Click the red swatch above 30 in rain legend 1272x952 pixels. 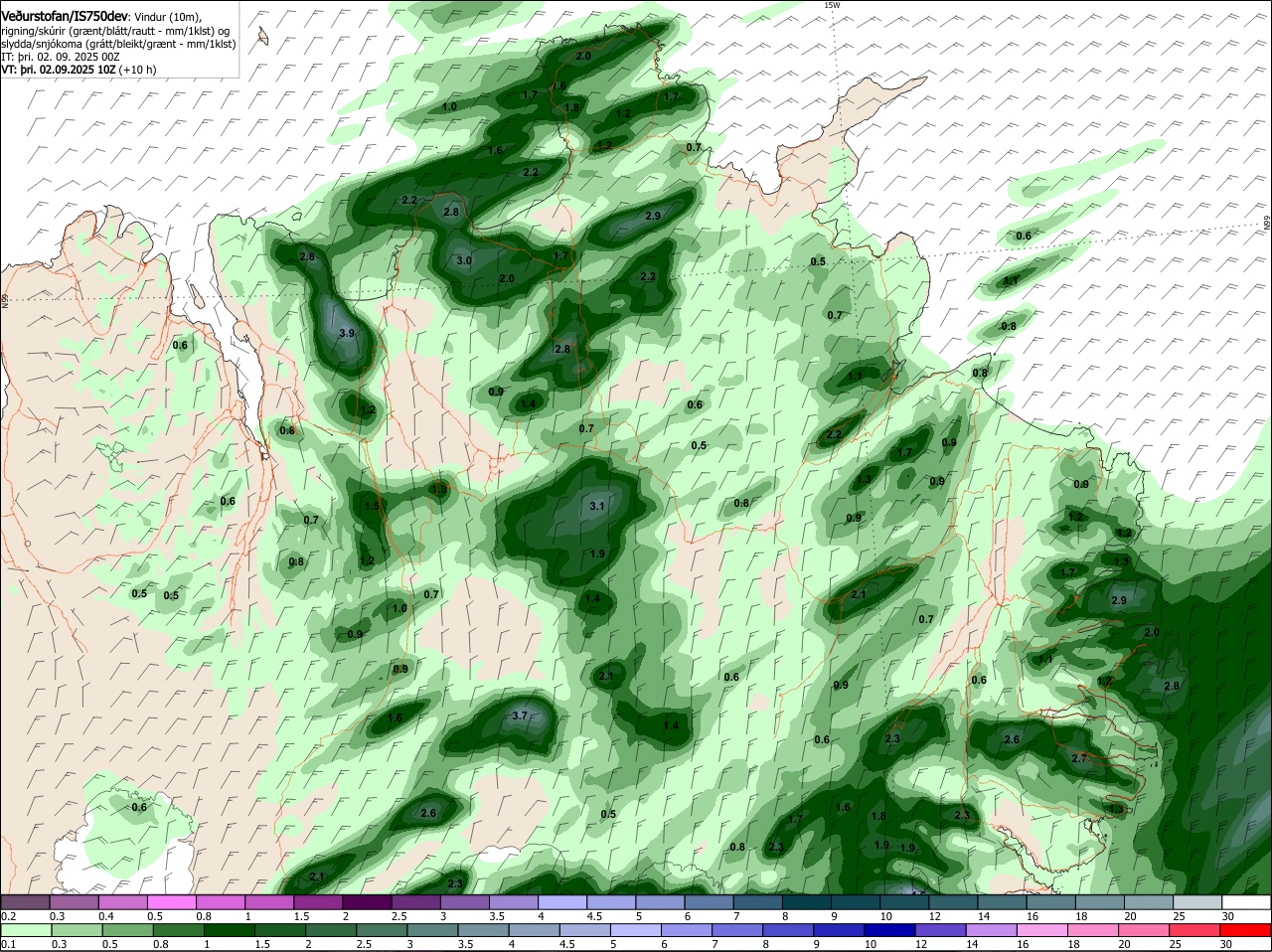click(x=1247, y=930)
